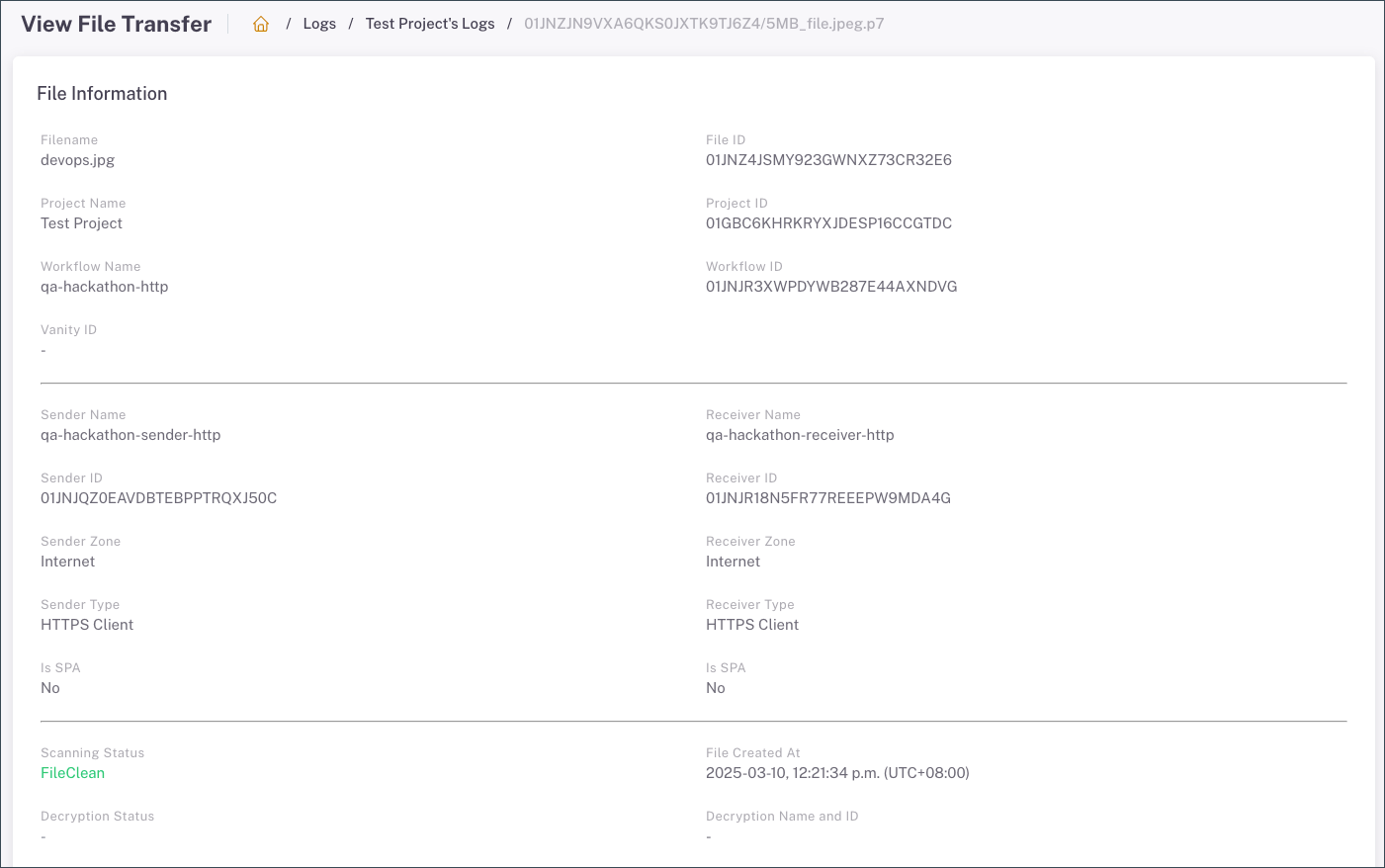Viewport: 1385px width, 868px height.
Task: Open the Logs breadcrumb link
Action: click(x=319, y=24)
